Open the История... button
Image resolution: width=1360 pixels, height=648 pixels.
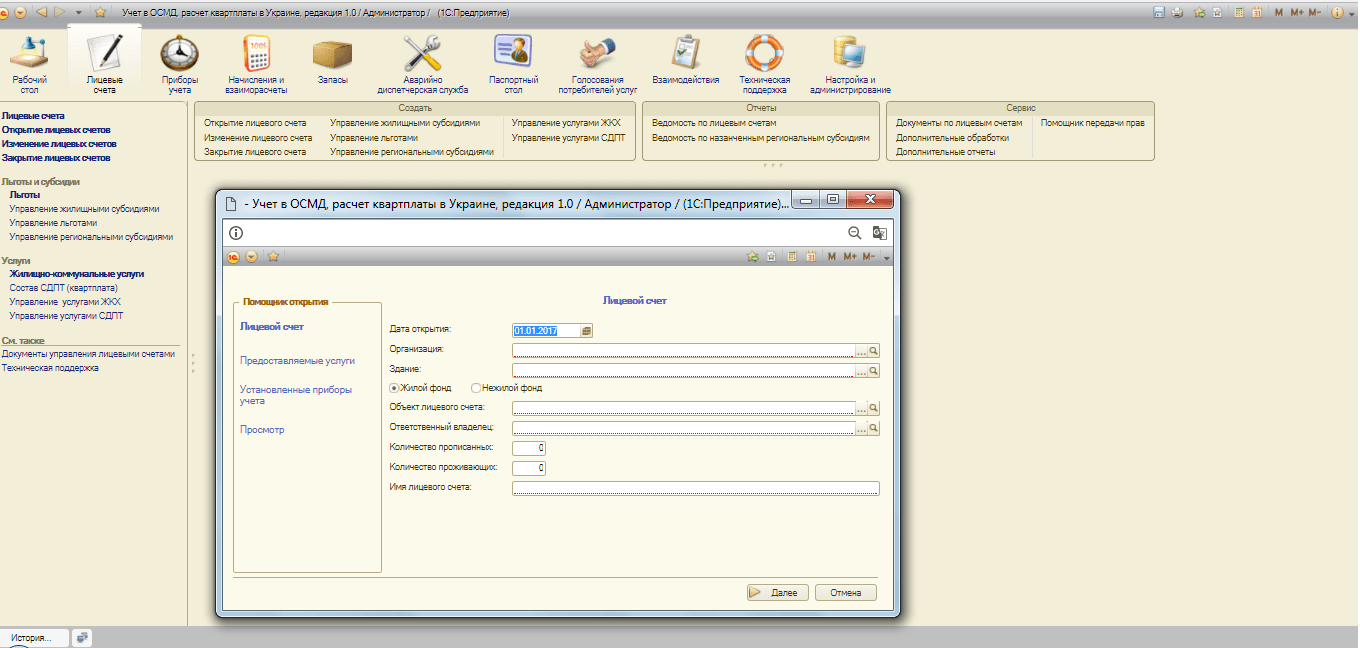(x=32, y=637)
